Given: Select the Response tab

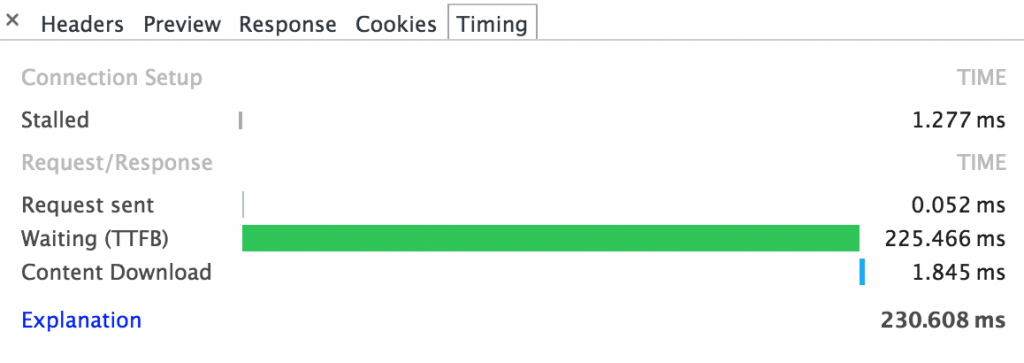Looking at the screenshot, I should pyautogui.click(x=287, y=24).
